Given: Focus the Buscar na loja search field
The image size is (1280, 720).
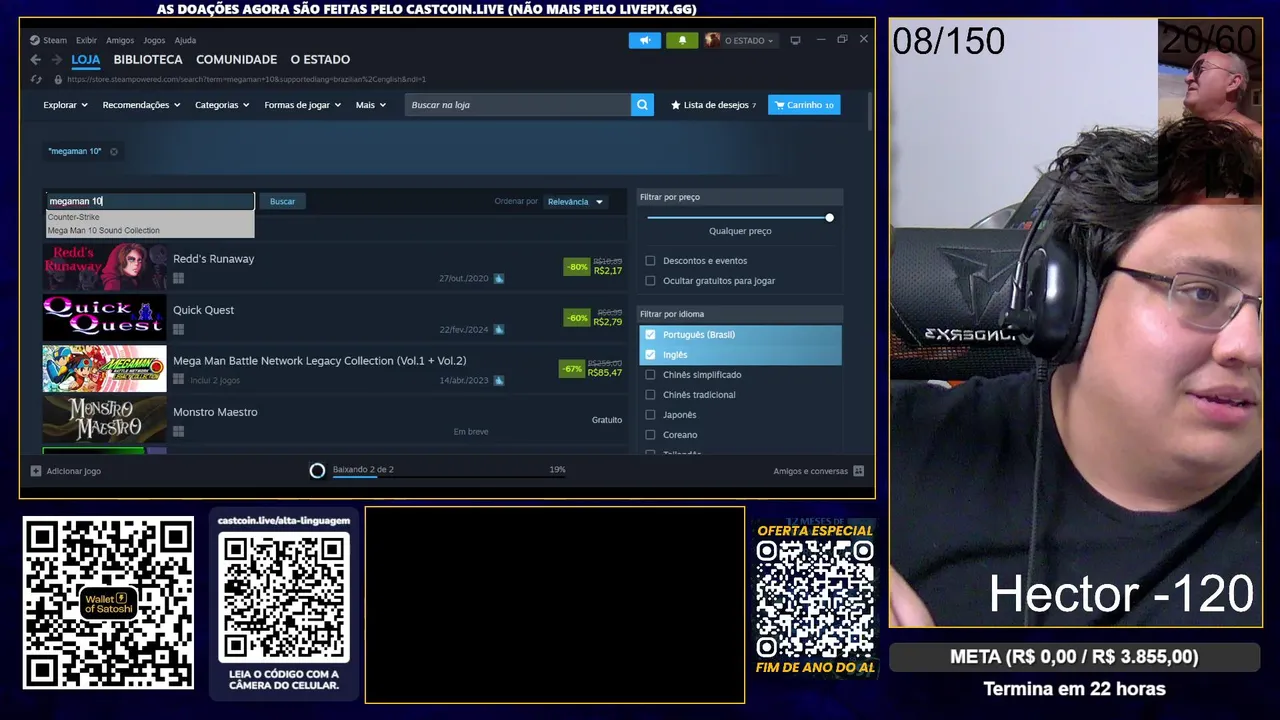Looking at the screenshot, I should (x=517, y=105).
